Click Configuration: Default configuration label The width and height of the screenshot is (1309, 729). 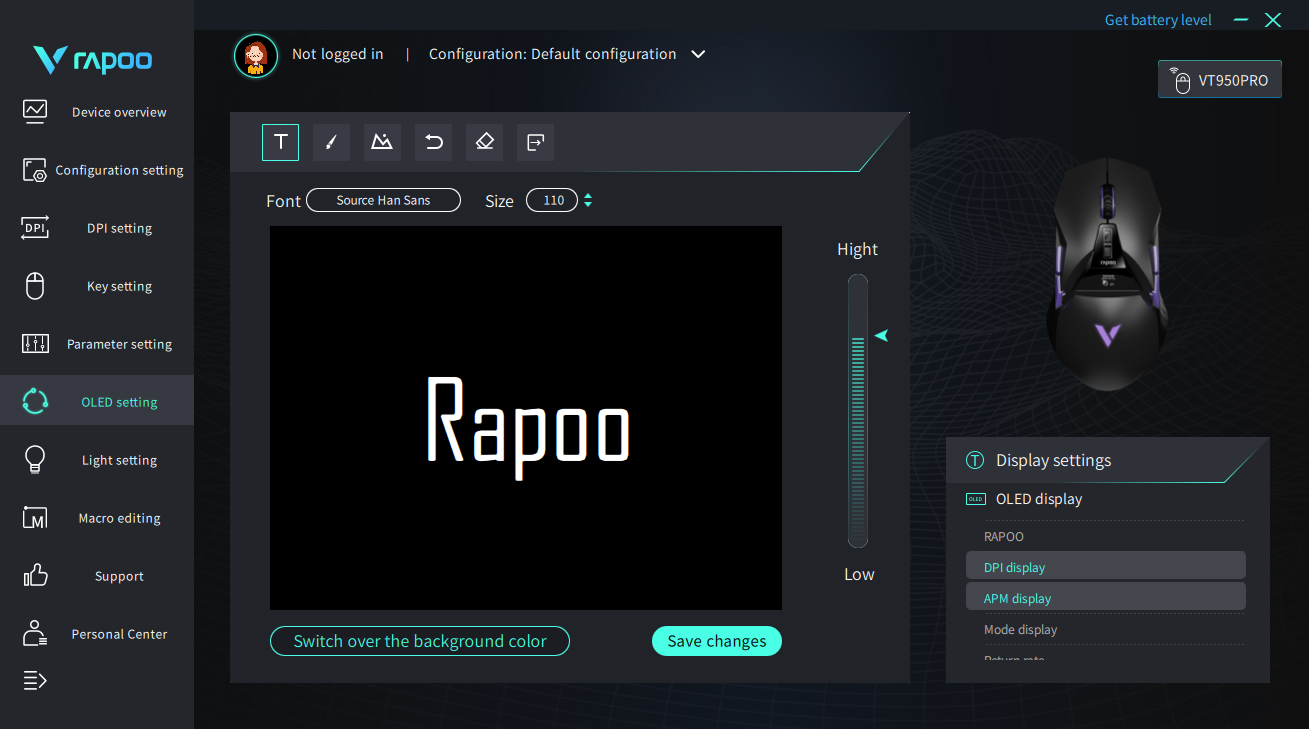tap(552, 54)
